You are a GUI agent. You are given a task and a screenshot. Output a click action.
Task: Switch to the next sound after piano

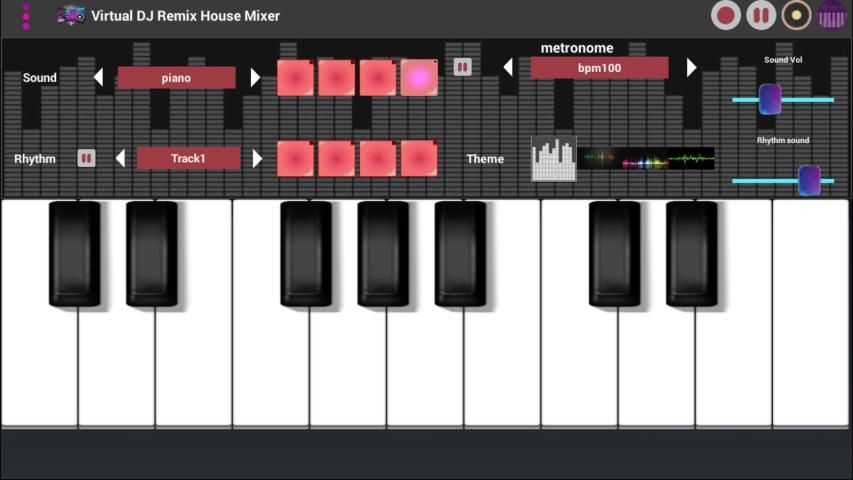[255, 78]
